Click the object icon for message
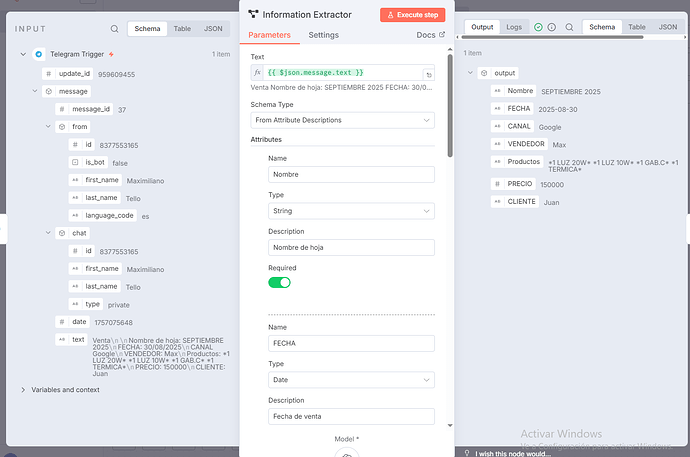690x457 pixels. tap(49, 91)
